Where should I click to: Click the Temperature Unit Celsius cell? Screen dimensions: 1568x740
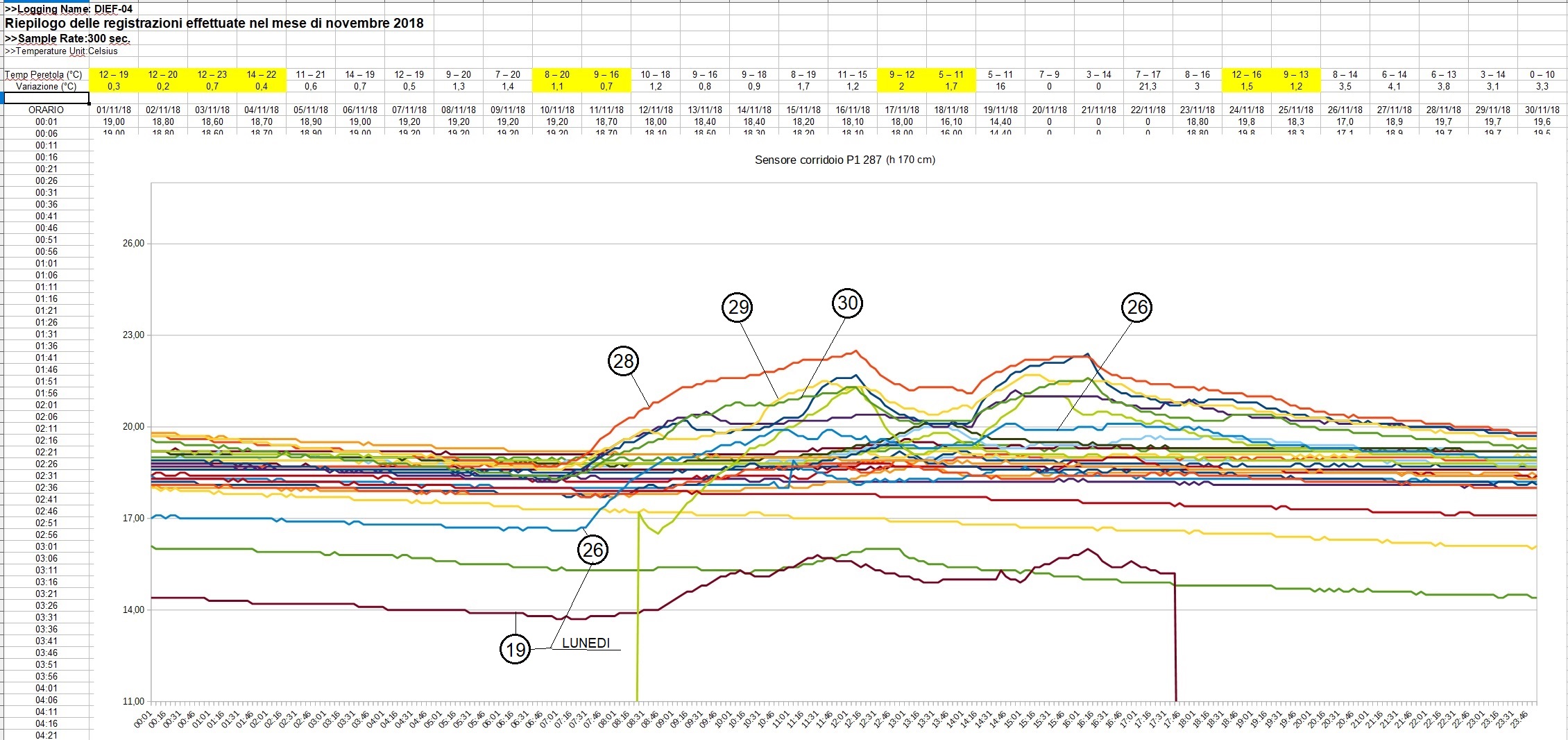click(x=61, y=51)
